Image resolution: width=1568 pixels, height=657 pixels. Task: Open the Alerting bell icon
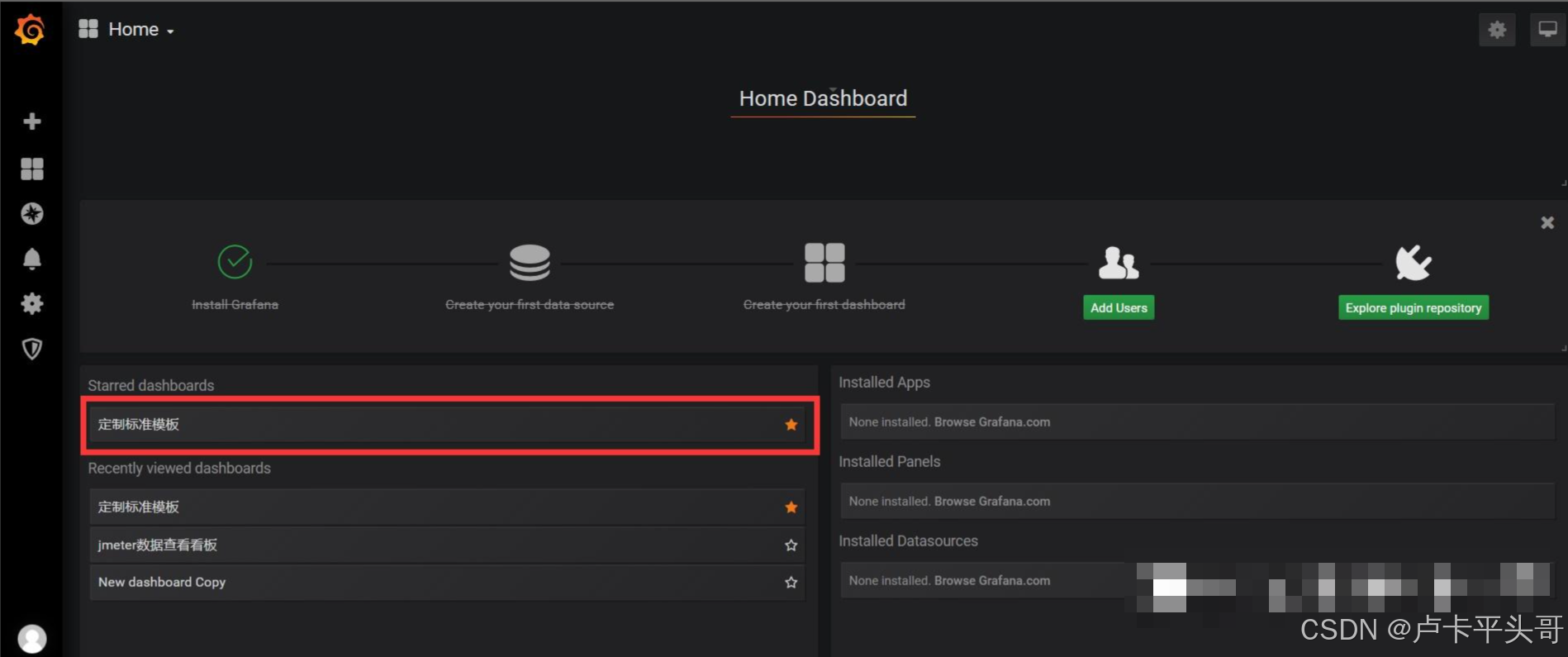(x=32, y=259)
